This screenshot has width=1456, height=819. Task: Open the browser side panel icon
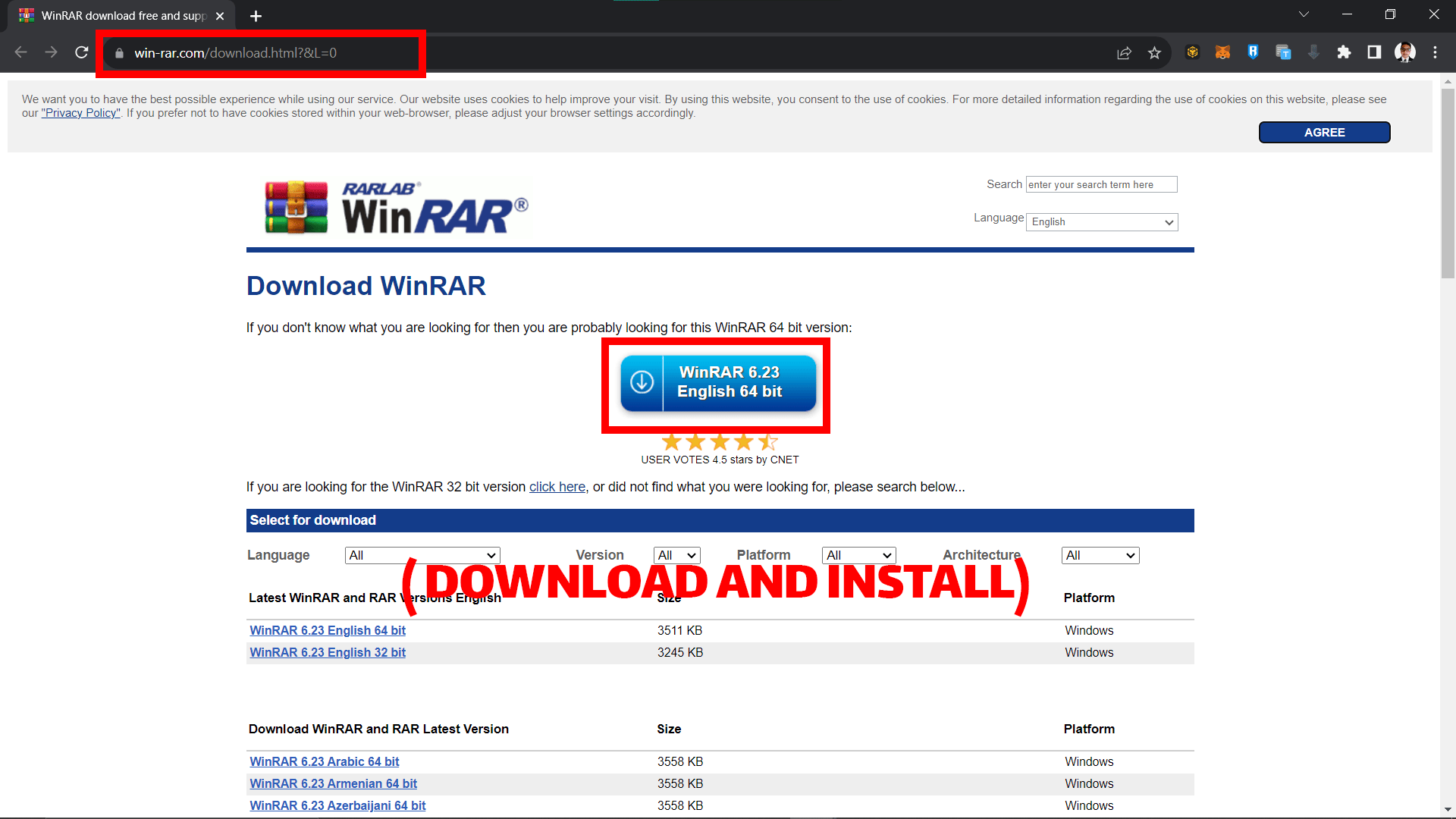point(1375,52)
